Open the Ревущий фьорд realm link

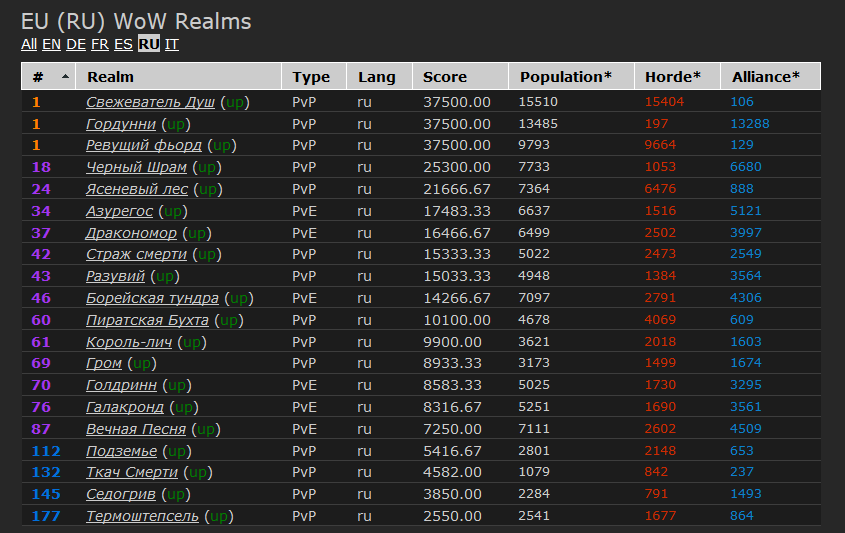tap(144, 145)
